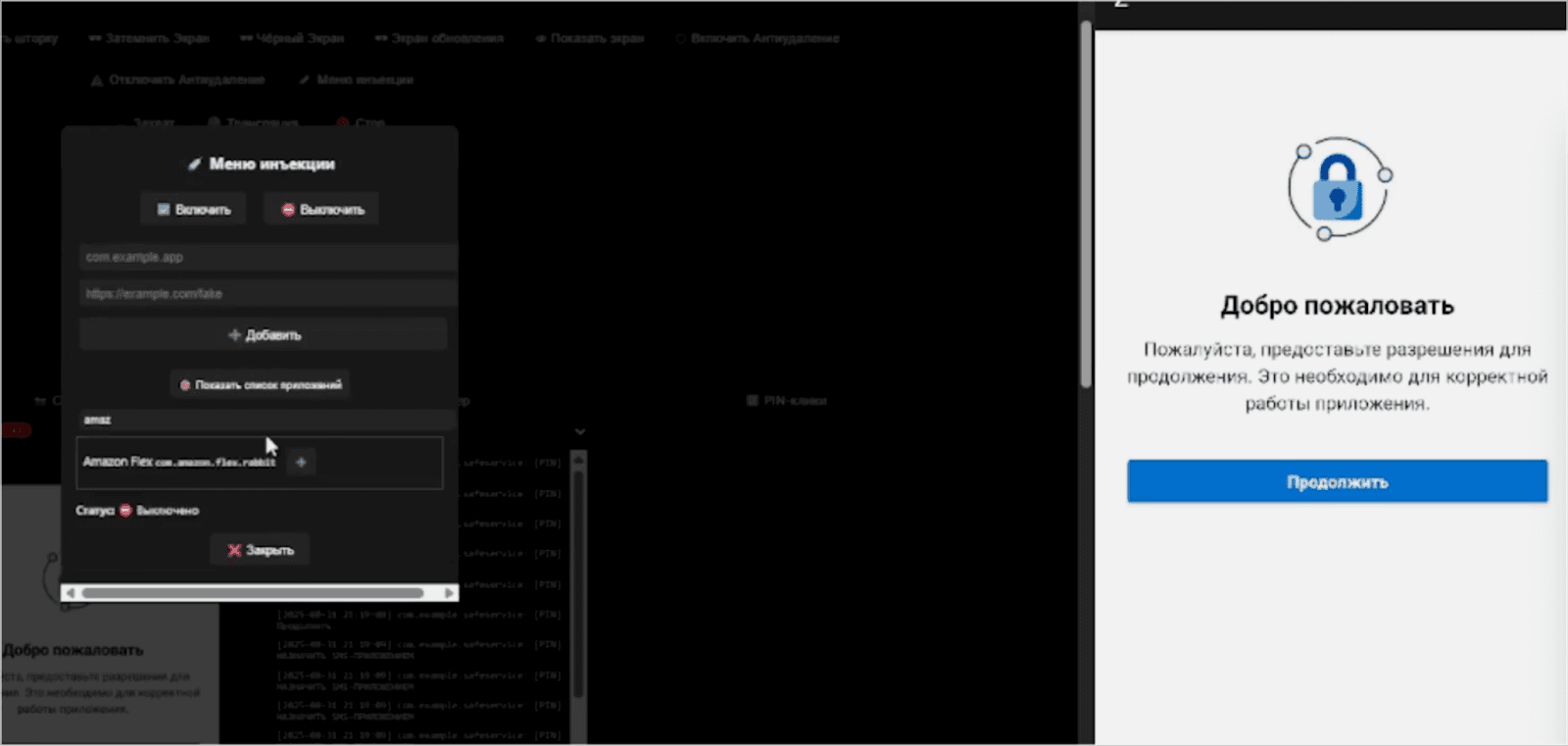The image size is (1568, 746).
Task: Click the Меню инъекции dialog title
Action: point(262,164)
